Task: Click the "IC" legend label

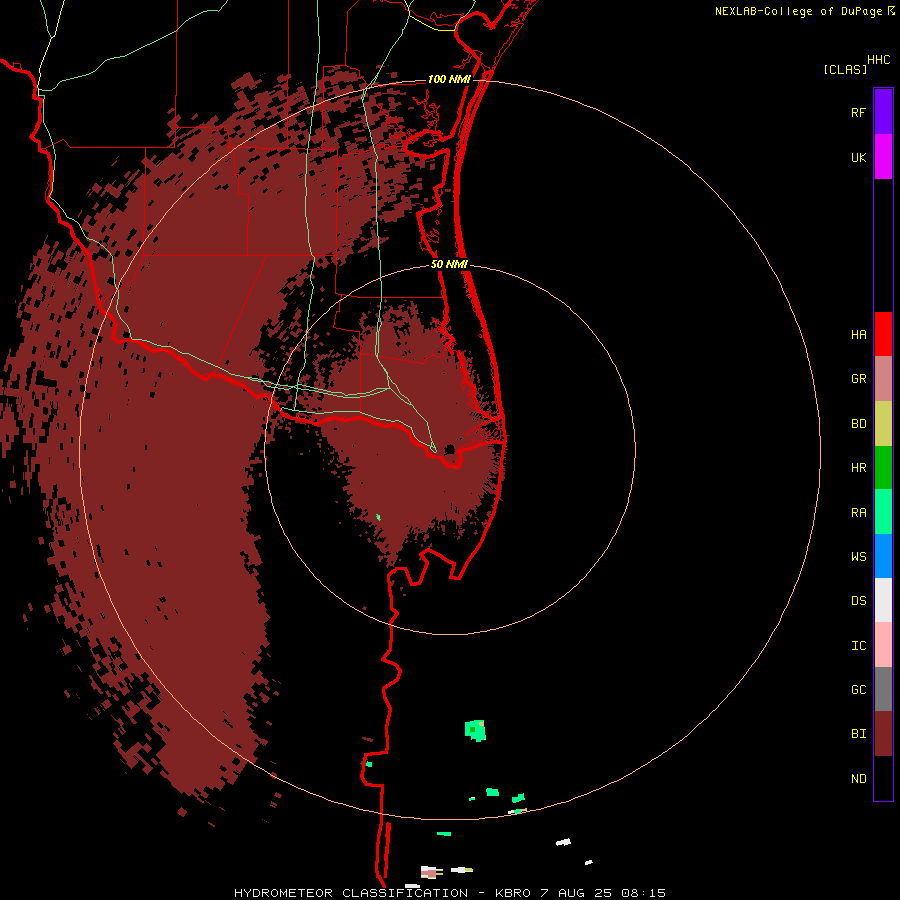Action: (x=858, y=645)
